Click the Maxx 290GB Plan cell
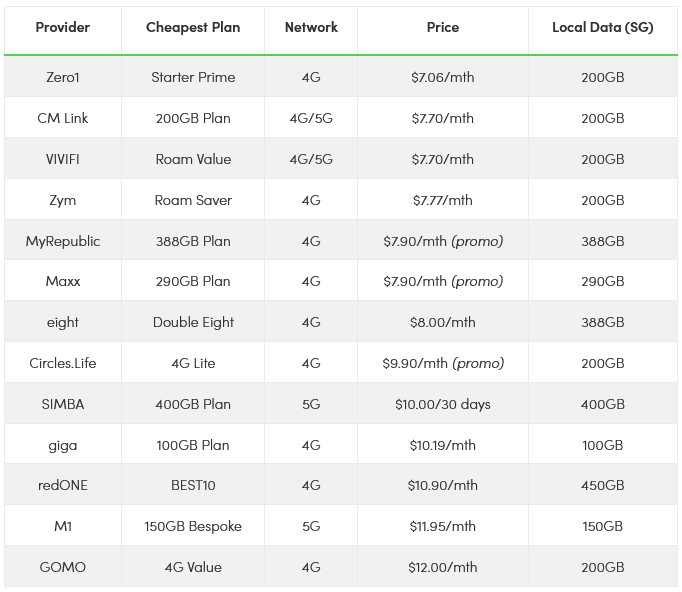The height and width of the screenshot is (592, 682). tap(193, 281)
